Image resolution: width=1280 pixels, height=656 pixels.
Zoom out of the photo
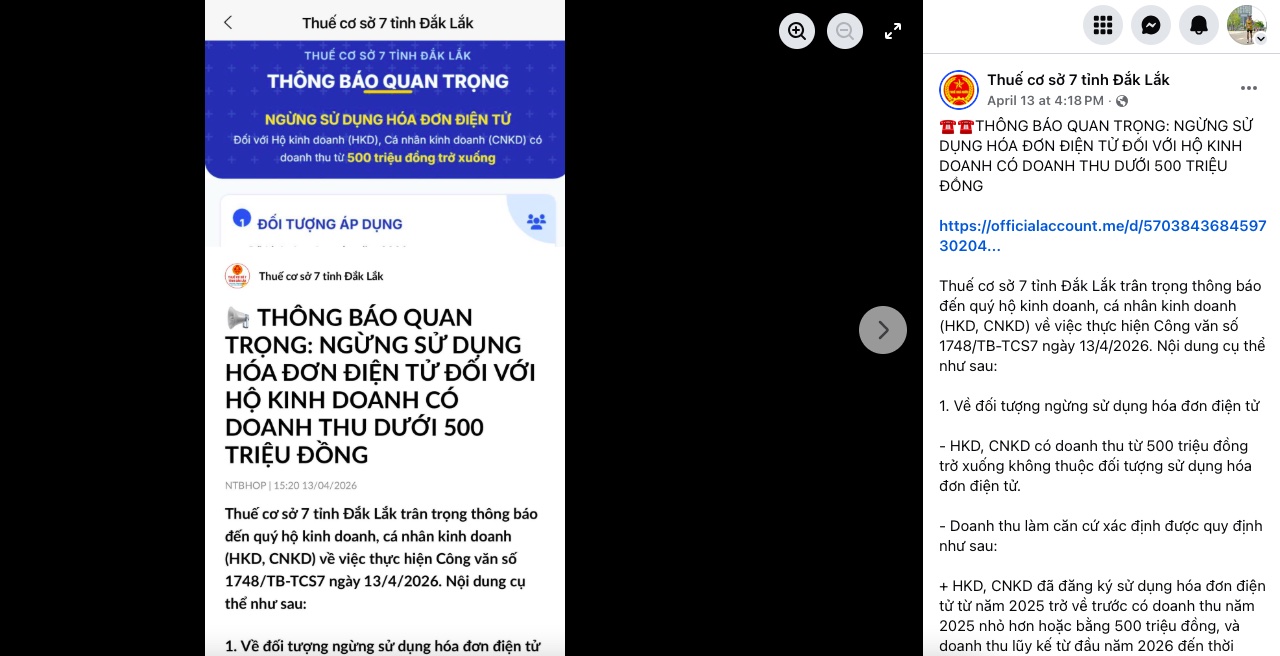(844, 31)
